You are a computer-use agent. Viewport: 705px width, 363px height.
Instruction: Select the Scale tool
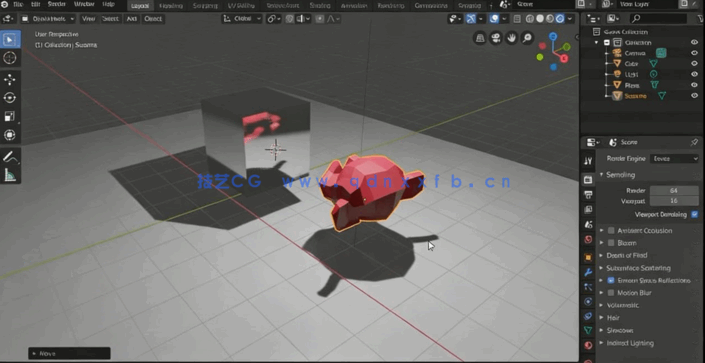tap(9, 117)
